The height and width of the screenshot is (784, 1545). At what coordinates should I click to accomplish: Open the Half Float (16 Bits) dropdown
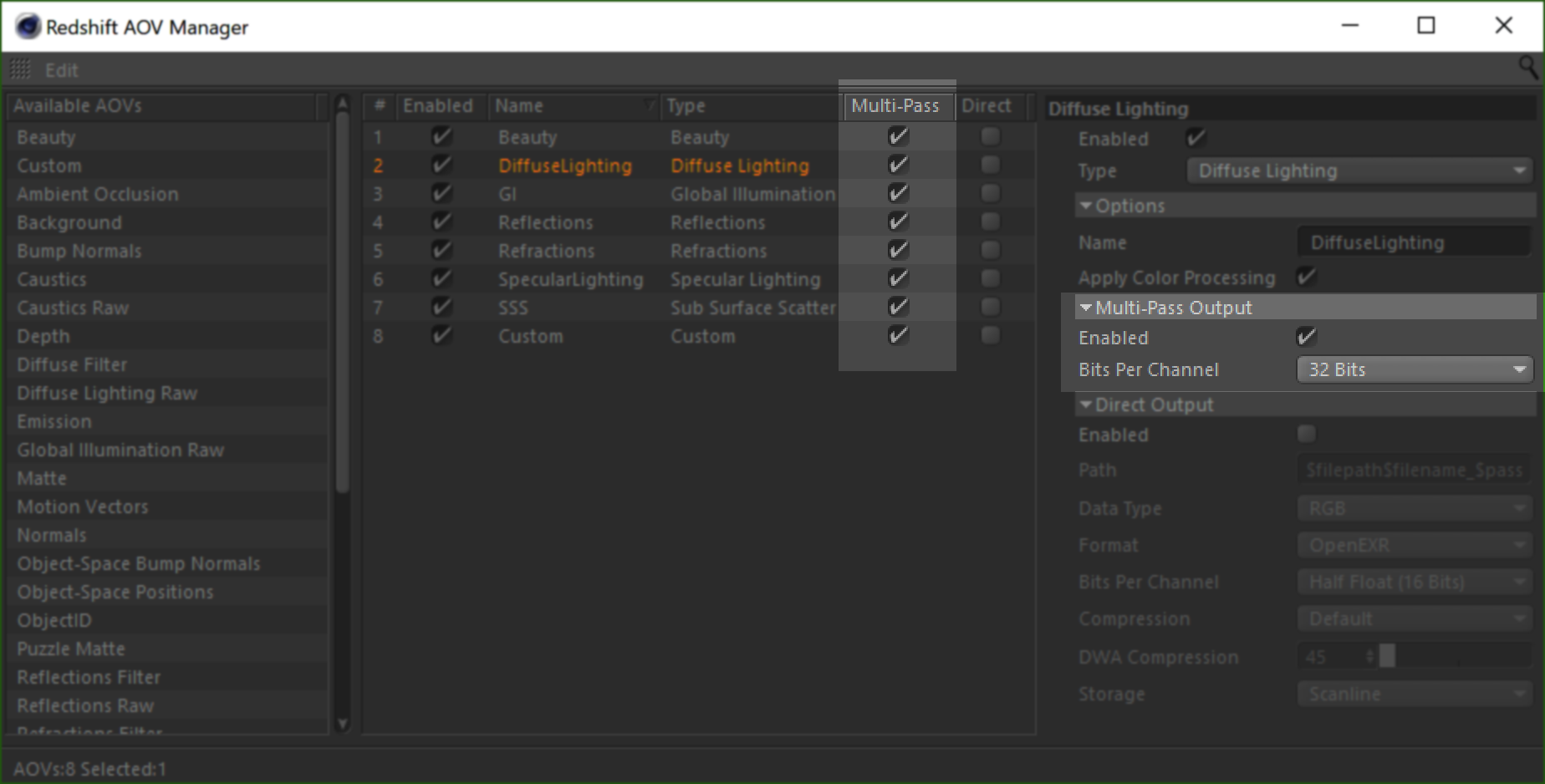pos(1415,582)
